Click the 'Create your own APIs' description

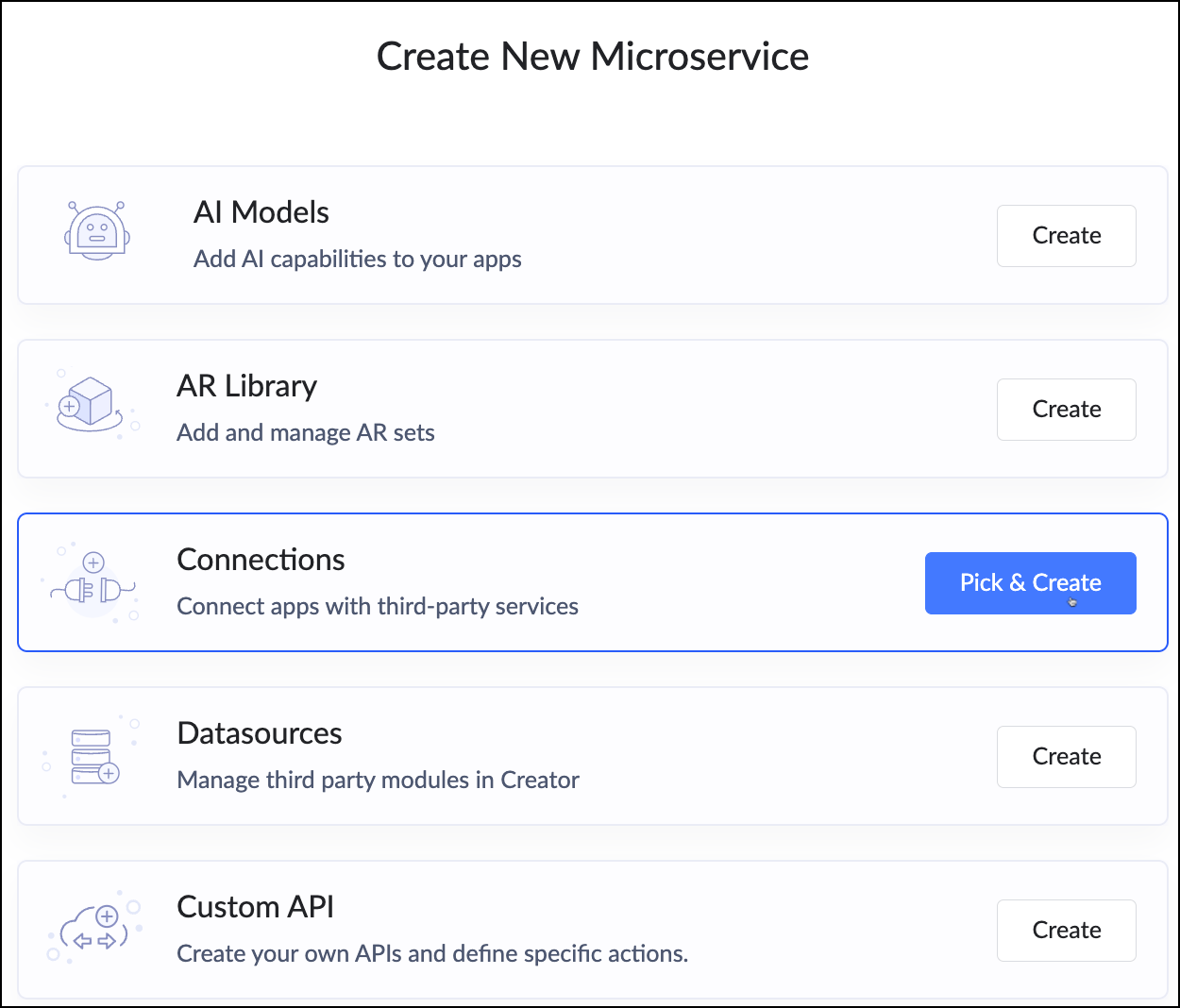pyautogui.click(x=431, y=953)
